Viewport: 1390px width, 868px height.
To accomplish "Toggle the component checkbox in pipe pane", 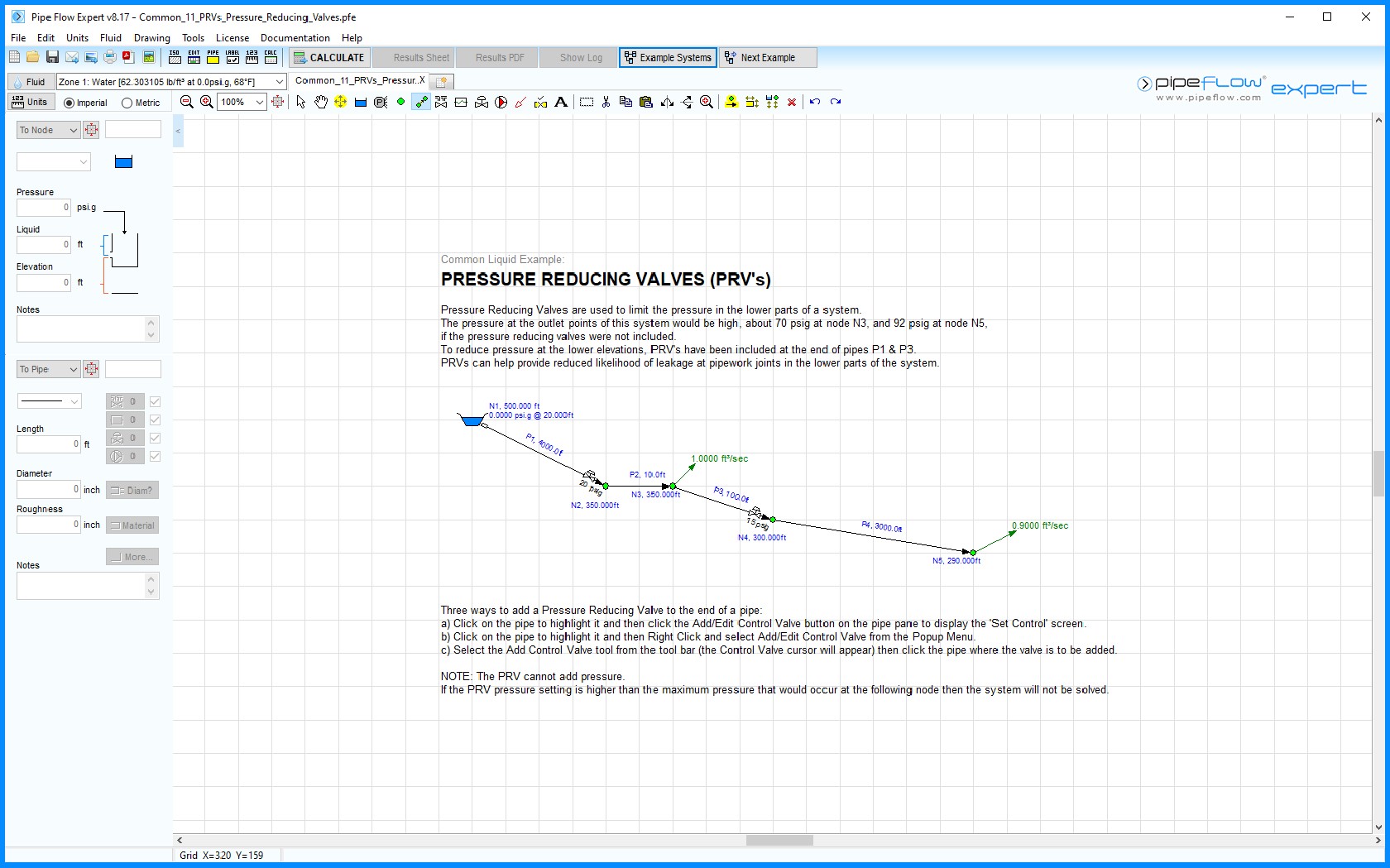I will tap(155, 420).
